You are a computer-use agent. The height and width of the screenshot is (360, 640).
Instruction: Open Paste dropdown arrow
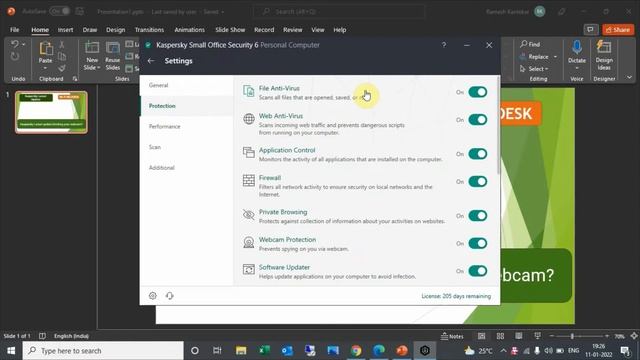pyautogui.click(x=45, y=68)
